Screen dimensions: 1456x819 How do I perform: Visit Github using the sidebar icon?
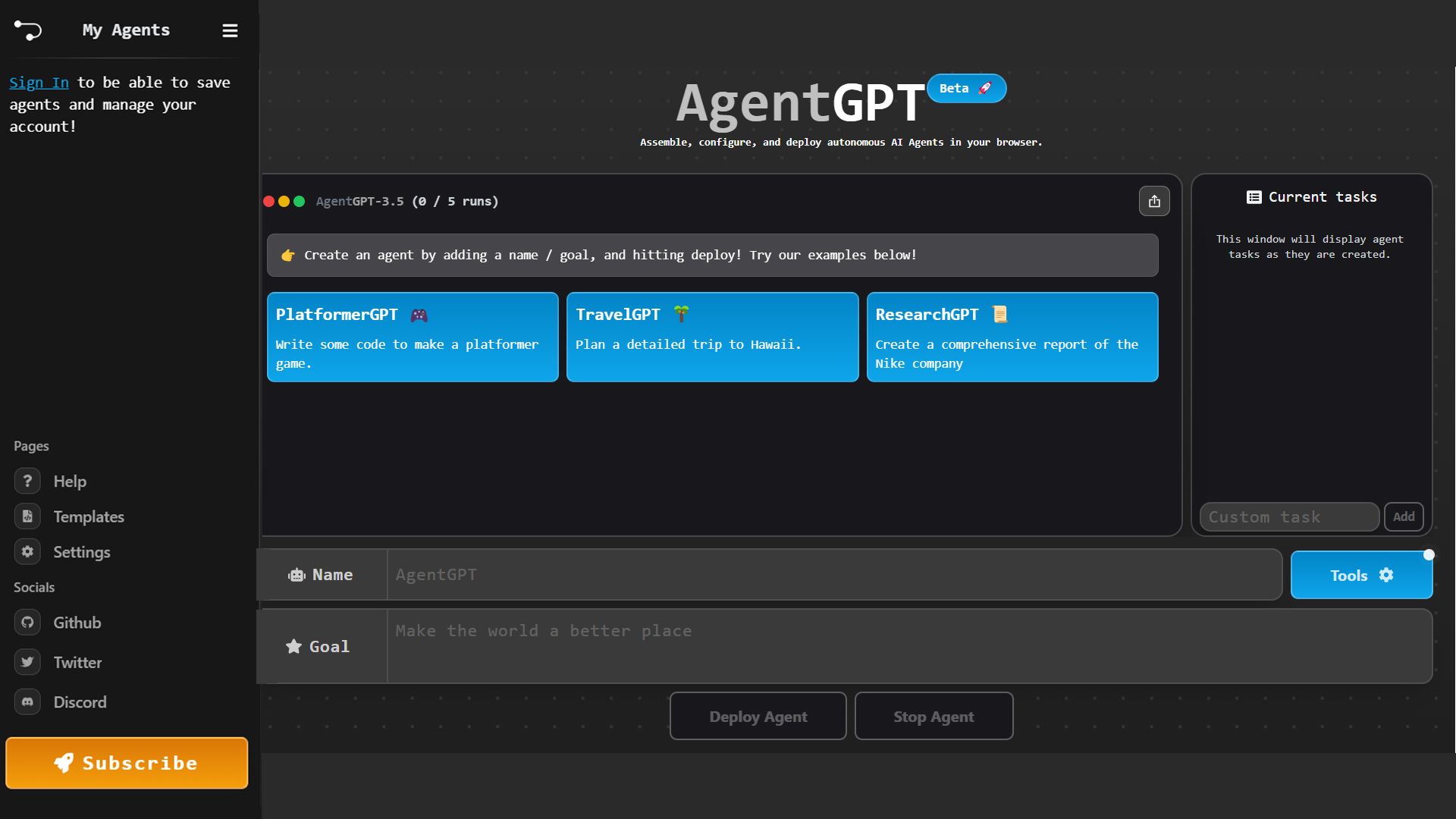click(x=27, y=623)
